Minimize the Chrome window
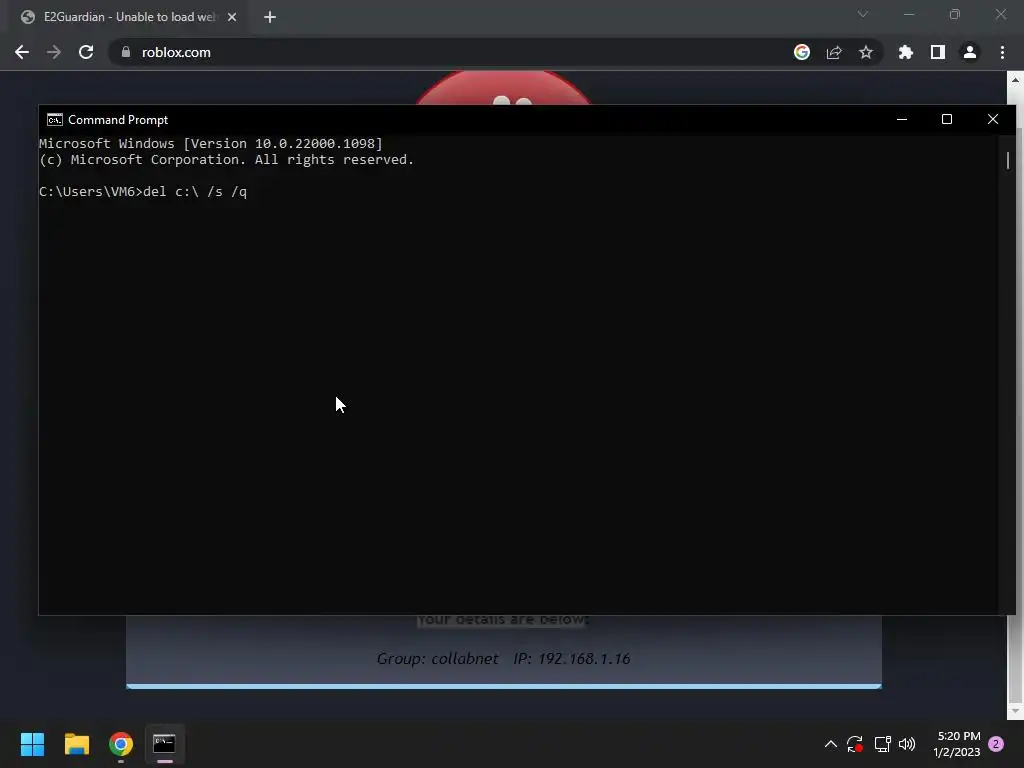 [908, 14]
